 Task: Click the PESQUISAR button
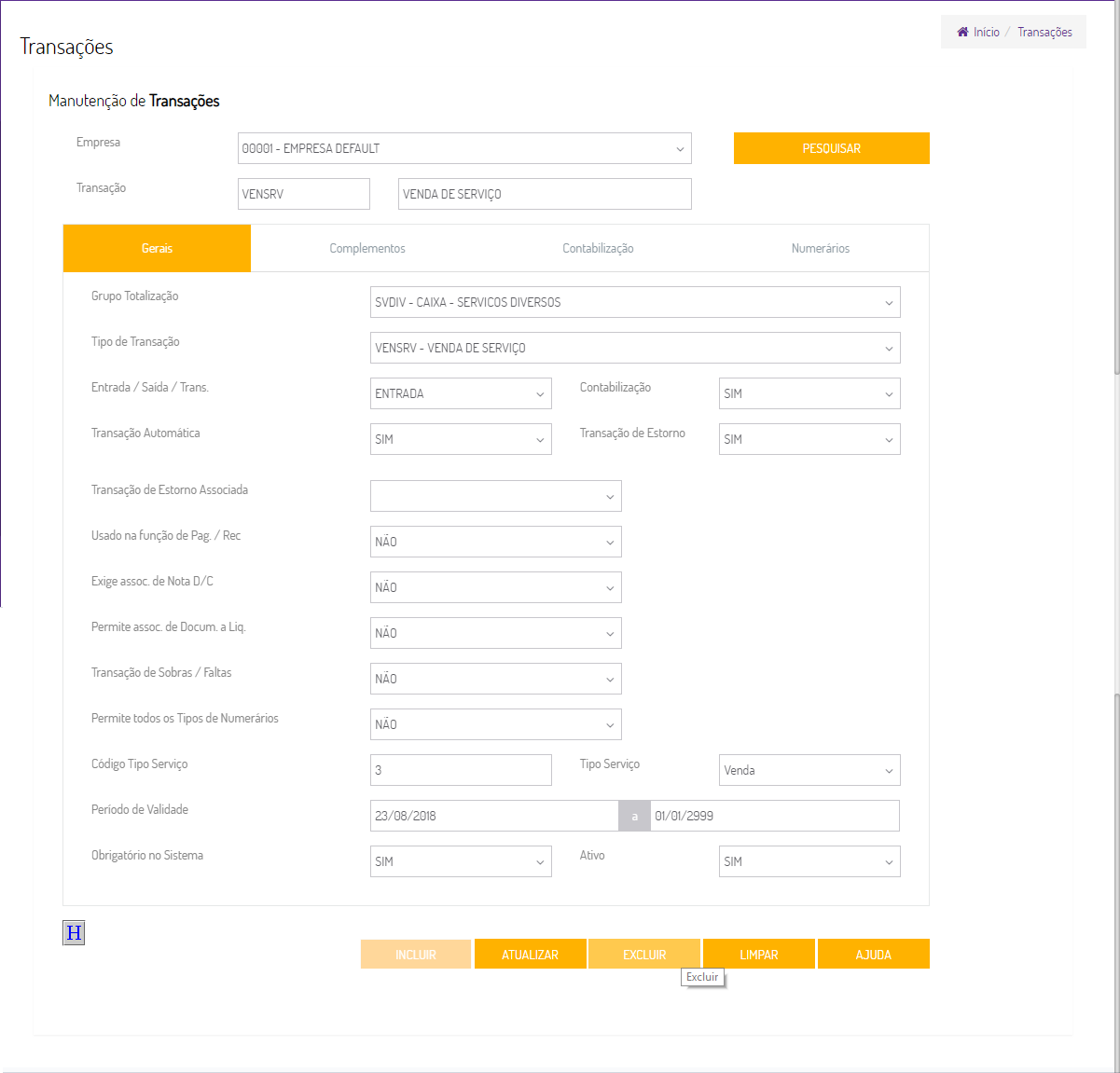point(831,148)
